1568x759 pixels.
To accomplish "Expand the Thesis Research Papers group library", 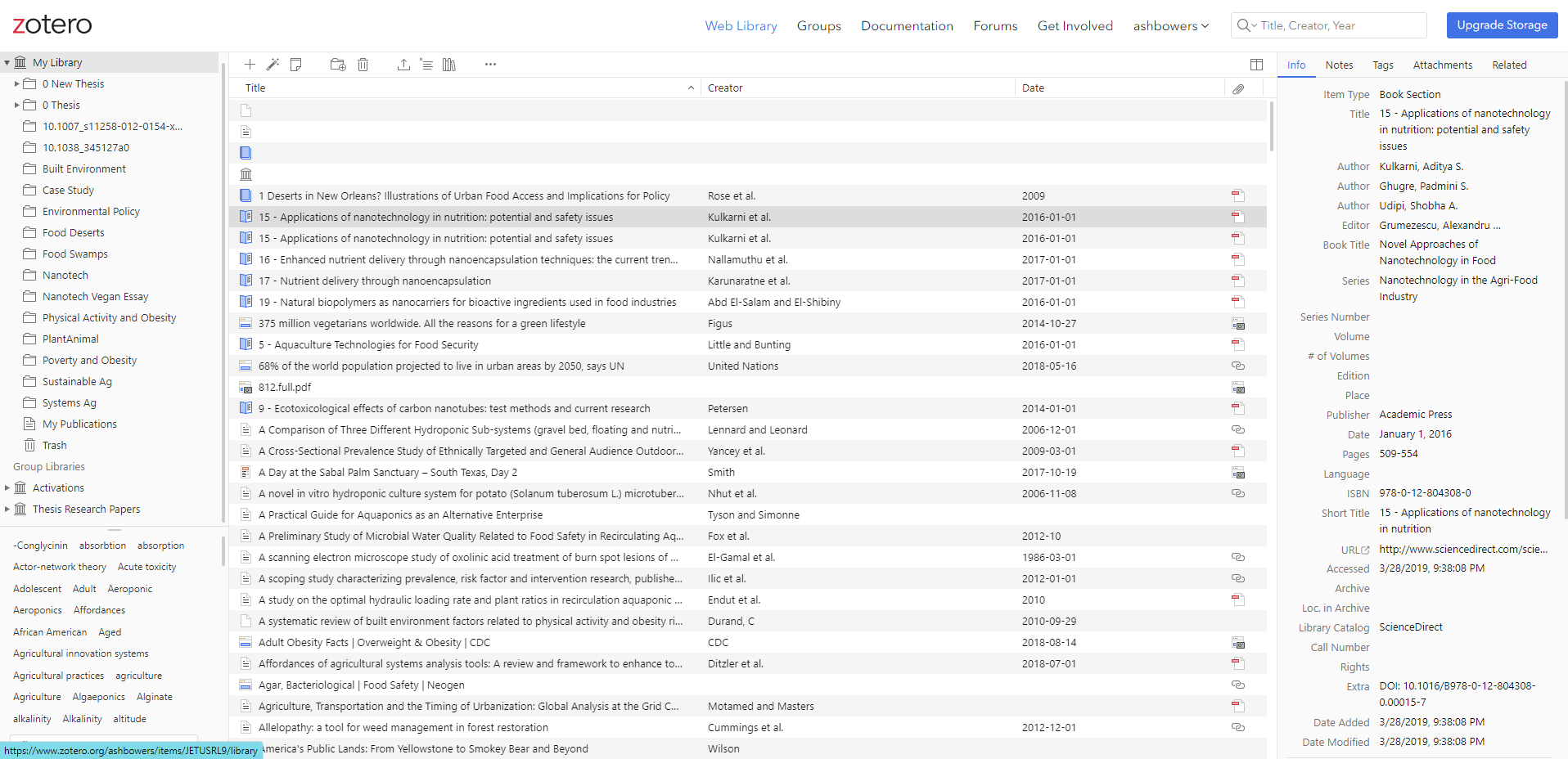I will (x=7, y=509).
